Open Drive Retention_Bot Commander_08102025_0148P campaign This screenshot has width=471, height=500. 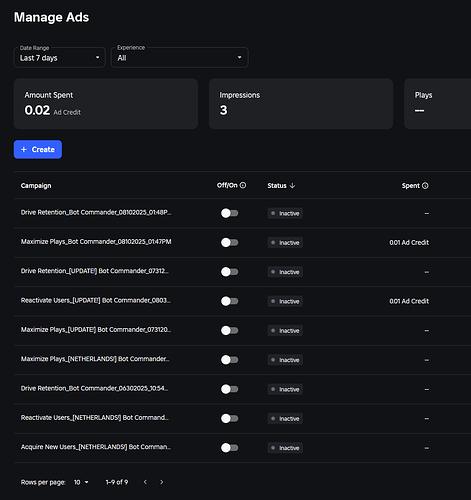(96, 212)
